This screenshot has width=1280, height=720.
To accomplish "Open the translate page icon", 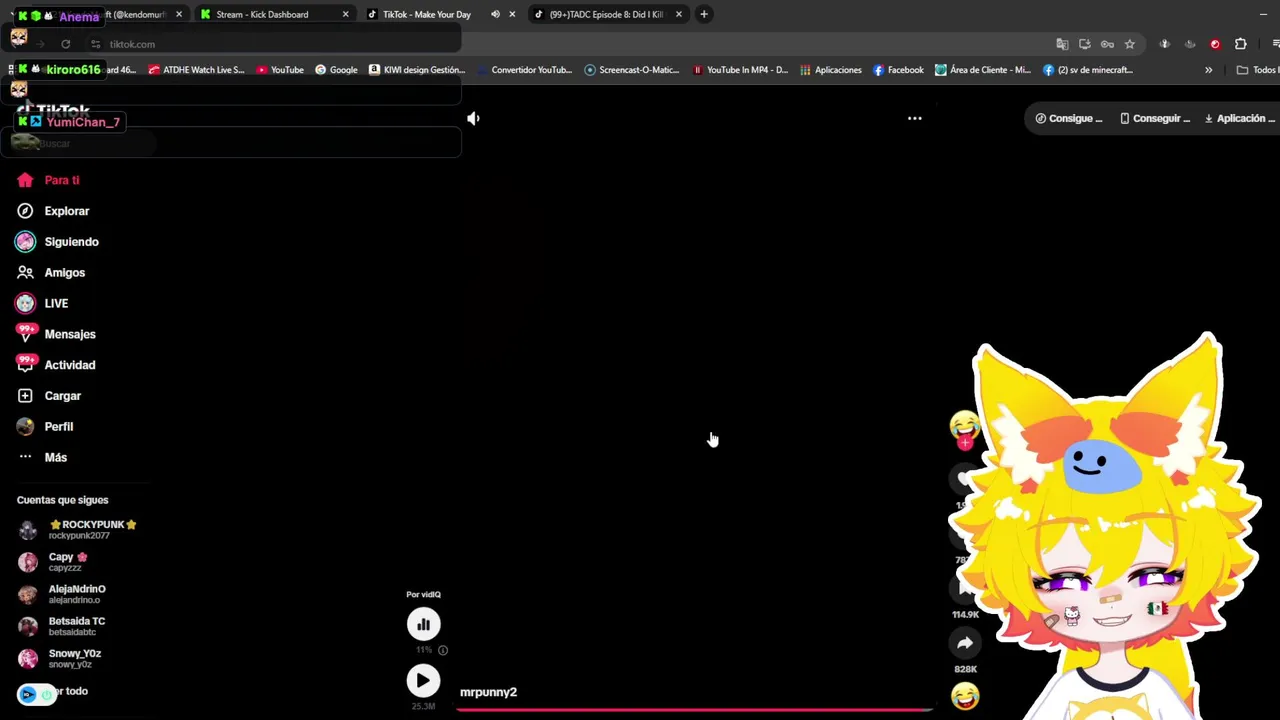I will pyautogui.click(x=1062, y=44).
